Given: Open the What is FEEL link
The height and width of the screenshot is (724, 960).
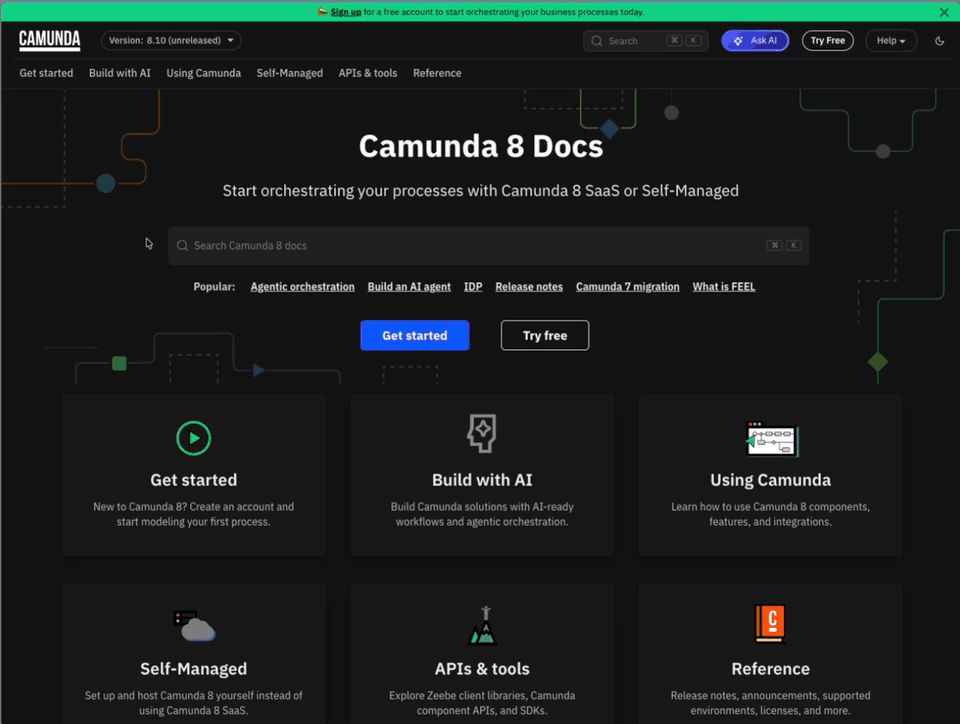Looking at the screenshot, I should click(x=724, y=286).
